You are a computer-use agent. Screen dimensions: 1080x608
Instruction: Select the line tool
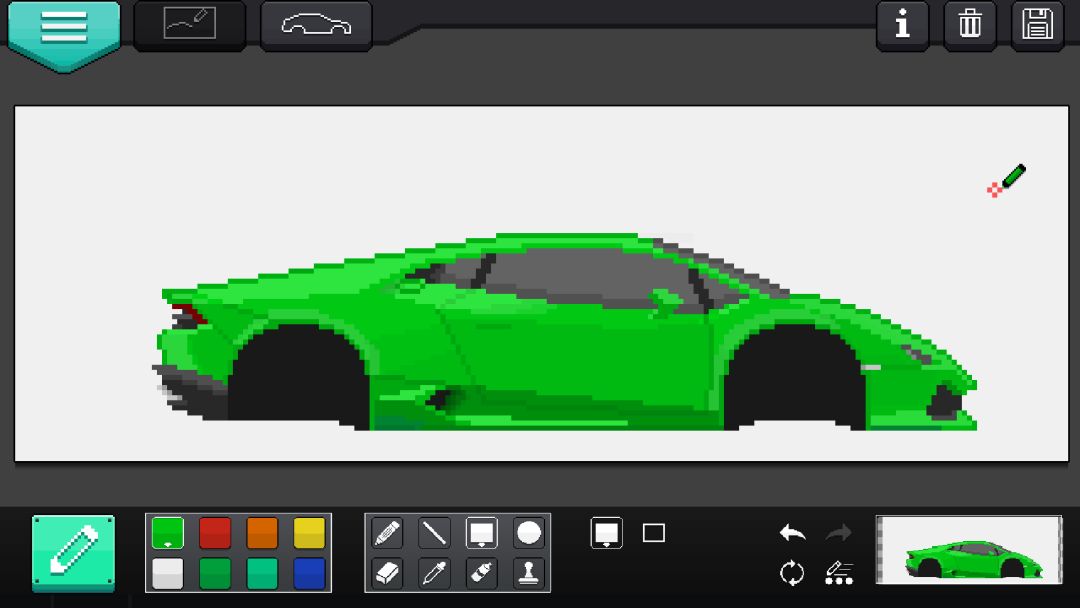click(435, 533)
